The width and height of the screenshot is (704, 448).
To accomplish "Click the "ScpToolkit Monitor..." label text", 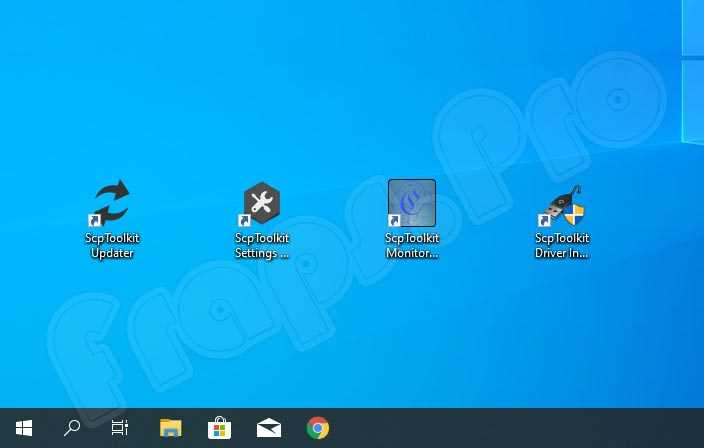I will click(412, 246).
